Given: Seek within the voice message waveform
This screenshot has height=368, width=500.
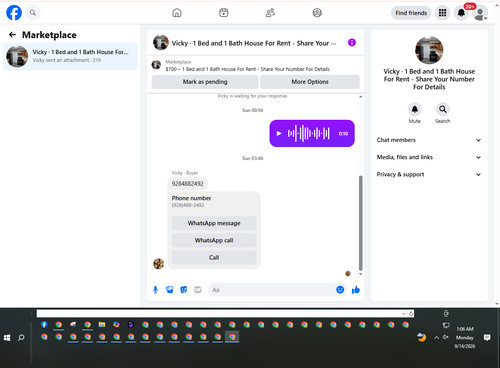Looking at the screenshot, I should coord(309,133).
